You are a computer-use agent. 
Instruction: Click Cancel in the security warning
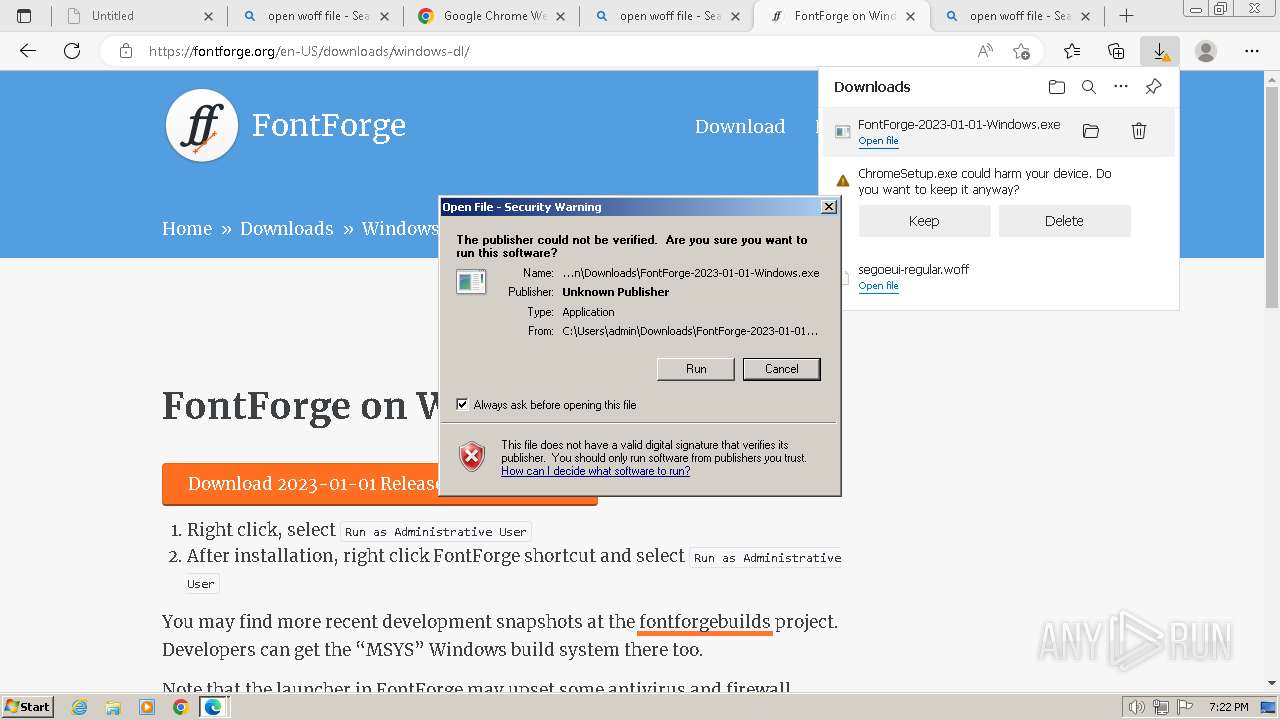[782, 369]
